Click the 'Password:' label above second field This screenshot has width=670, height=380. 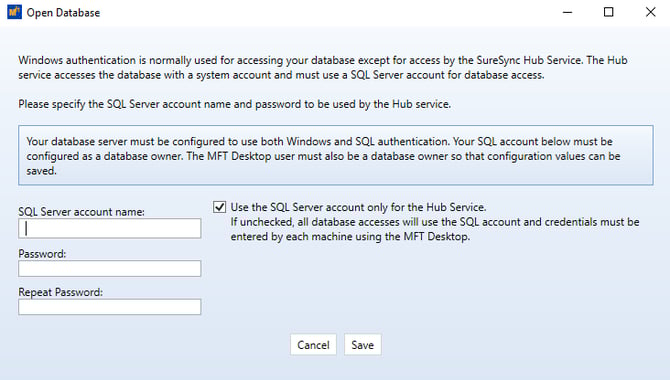(42, 253)
